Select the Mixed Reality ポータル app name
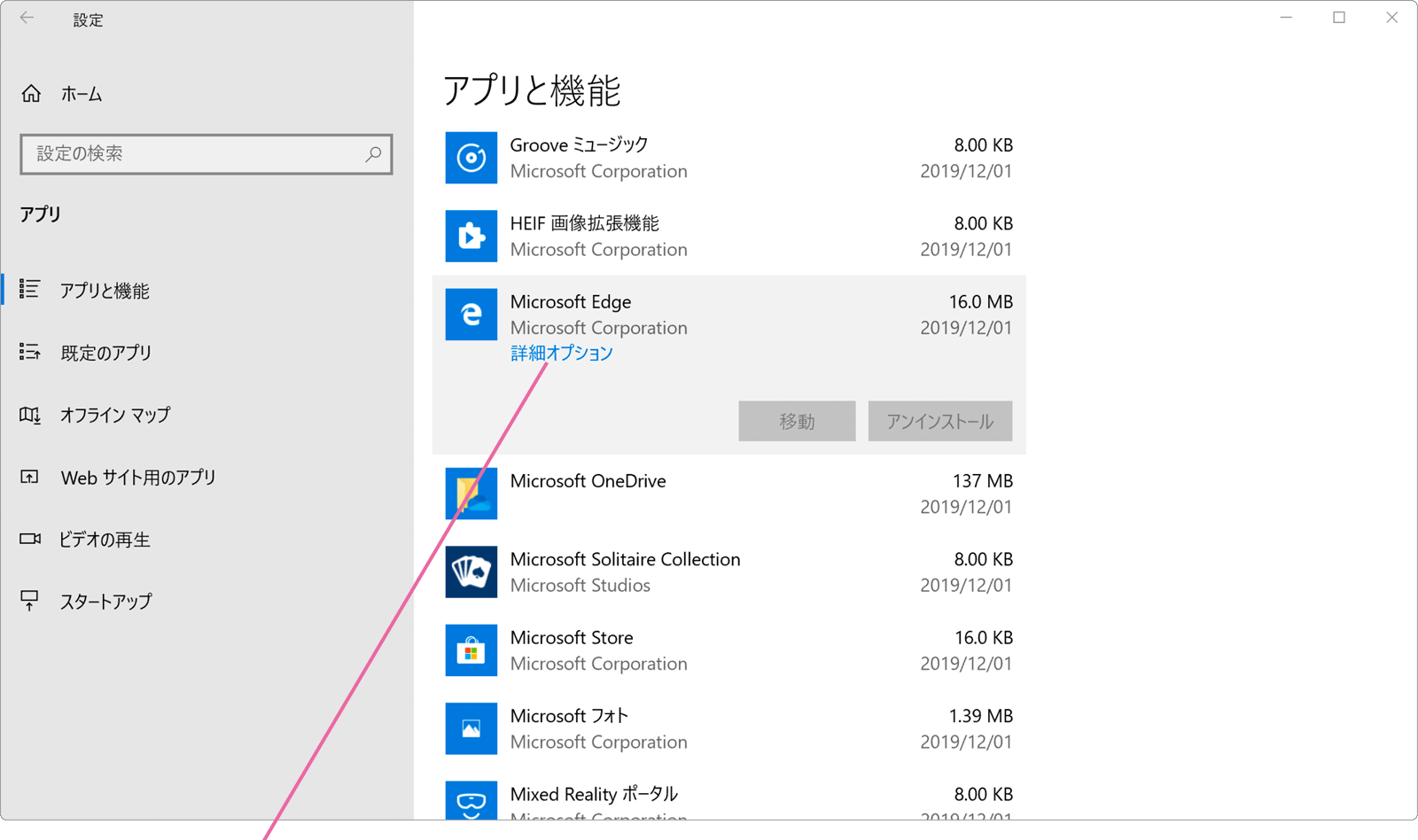 pos(594,794)
